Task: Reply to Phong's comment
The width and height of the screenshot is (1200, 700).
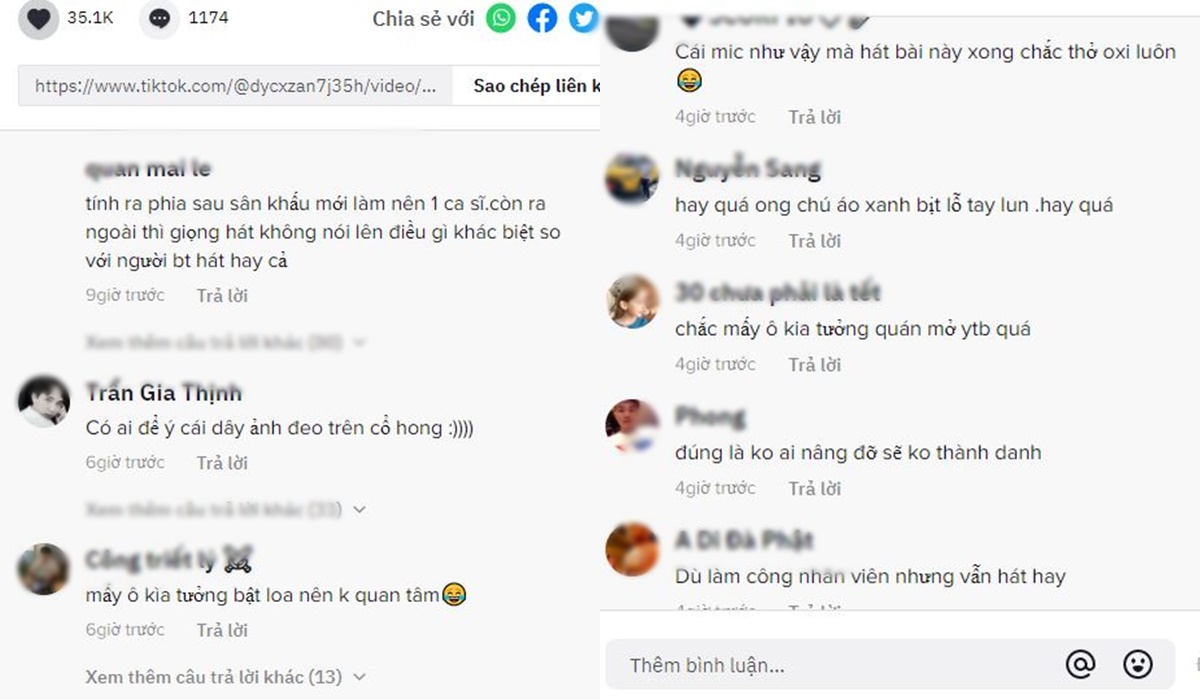Action: [815, 489]
